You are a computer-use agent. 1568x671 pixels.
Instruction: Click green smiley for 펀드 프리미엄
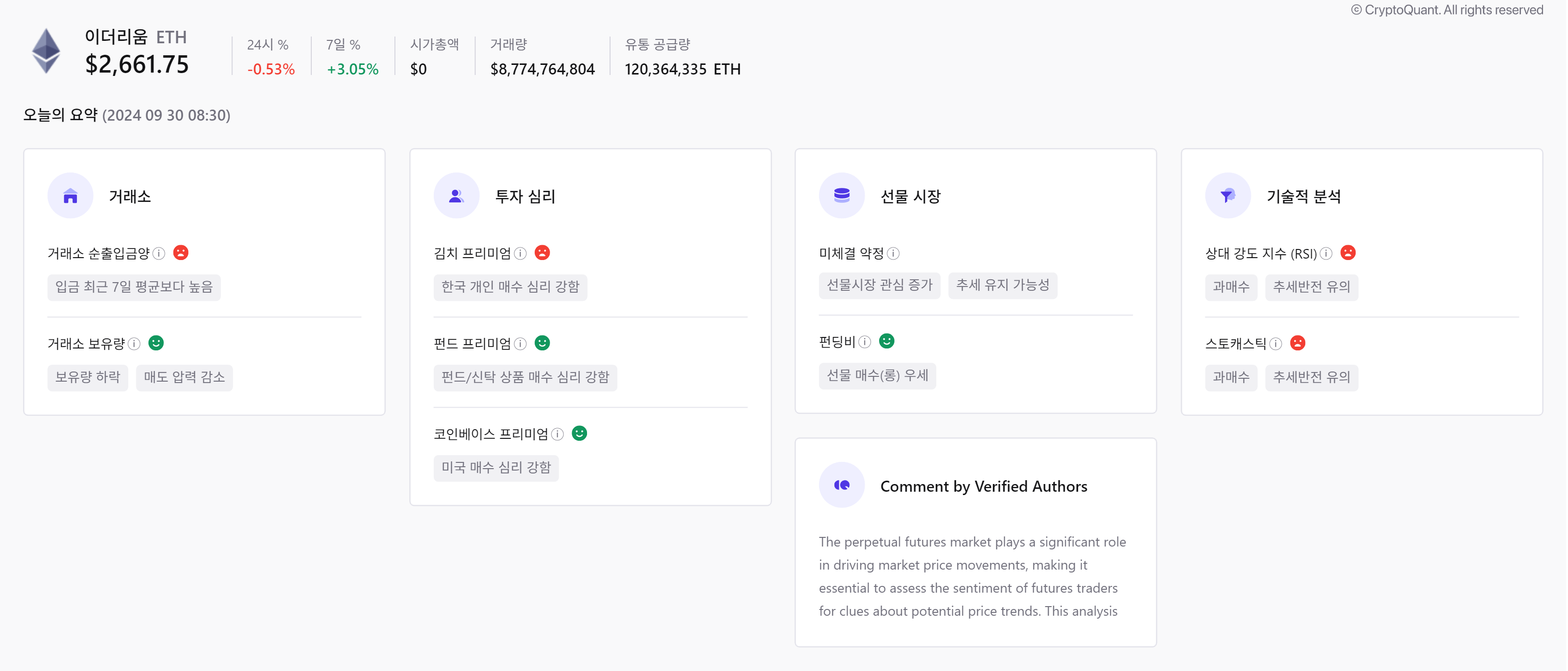pos(542,343)
